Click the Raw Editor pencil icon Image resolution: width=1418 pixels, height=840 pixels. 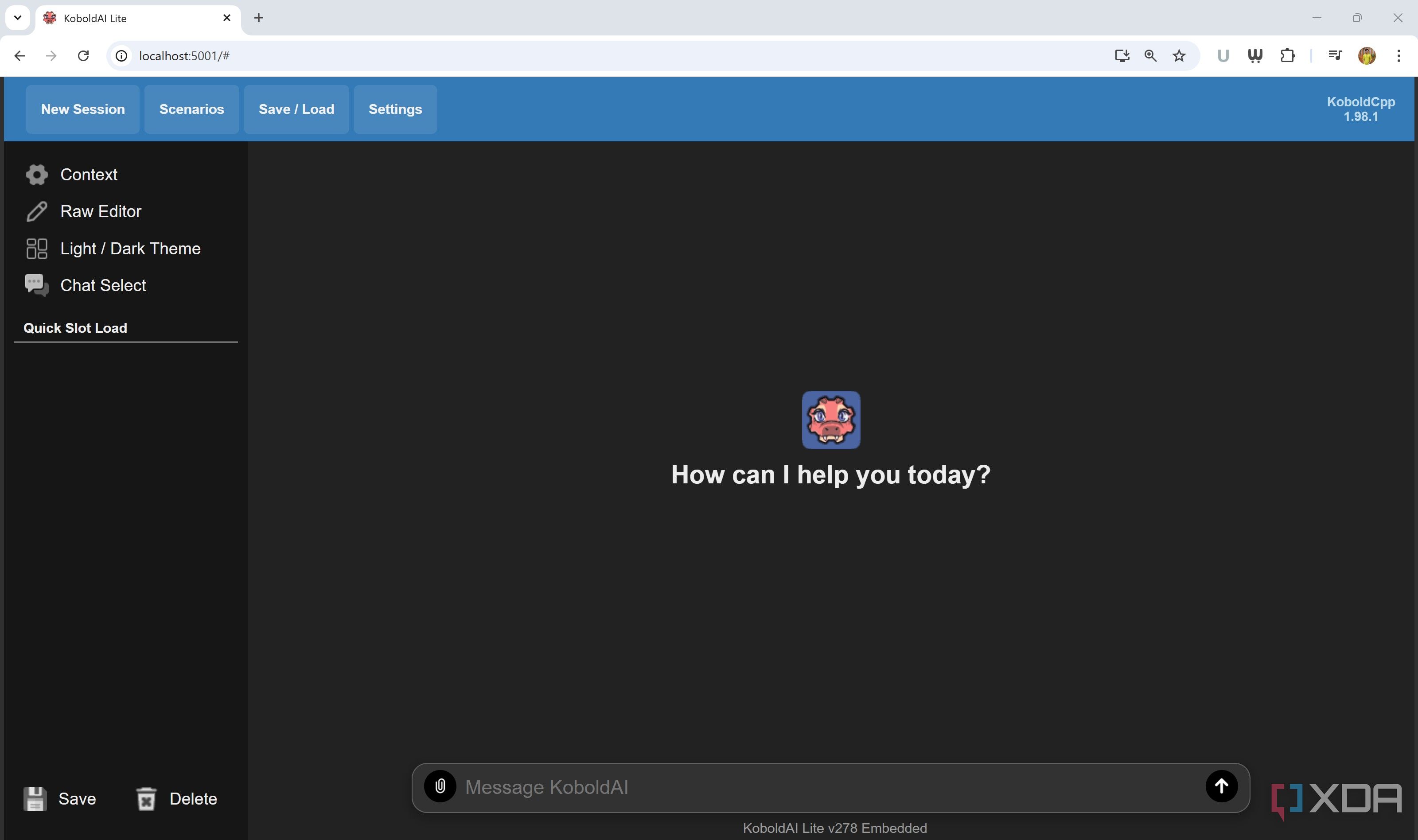(37, 211)
